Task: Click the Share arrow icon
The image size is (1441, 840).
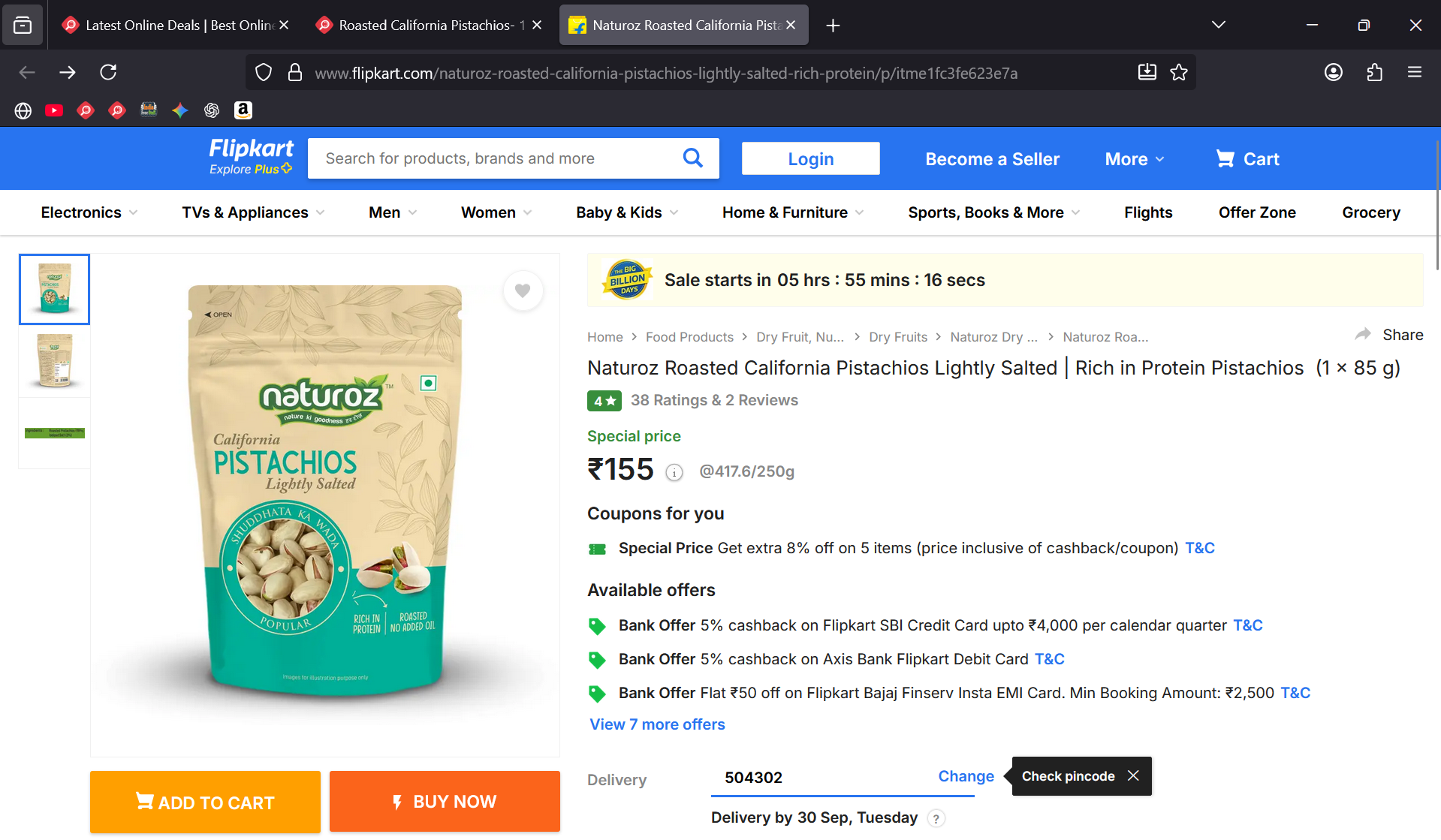Action: pyautogui.click(x=1363, y=335)
